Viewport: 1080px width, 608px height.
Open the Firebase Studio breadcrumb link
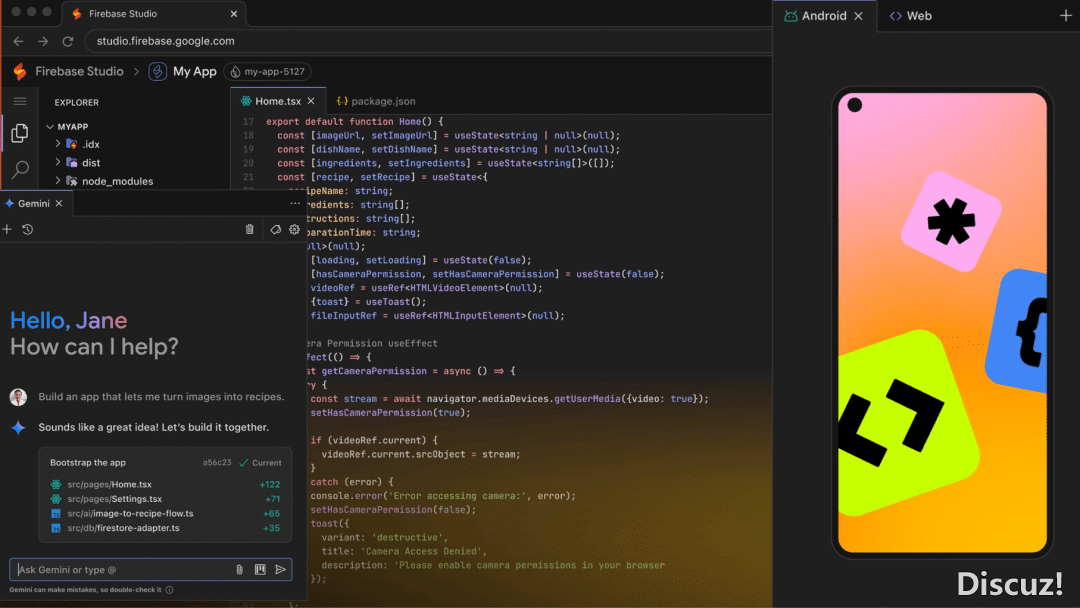pos(79,72)
